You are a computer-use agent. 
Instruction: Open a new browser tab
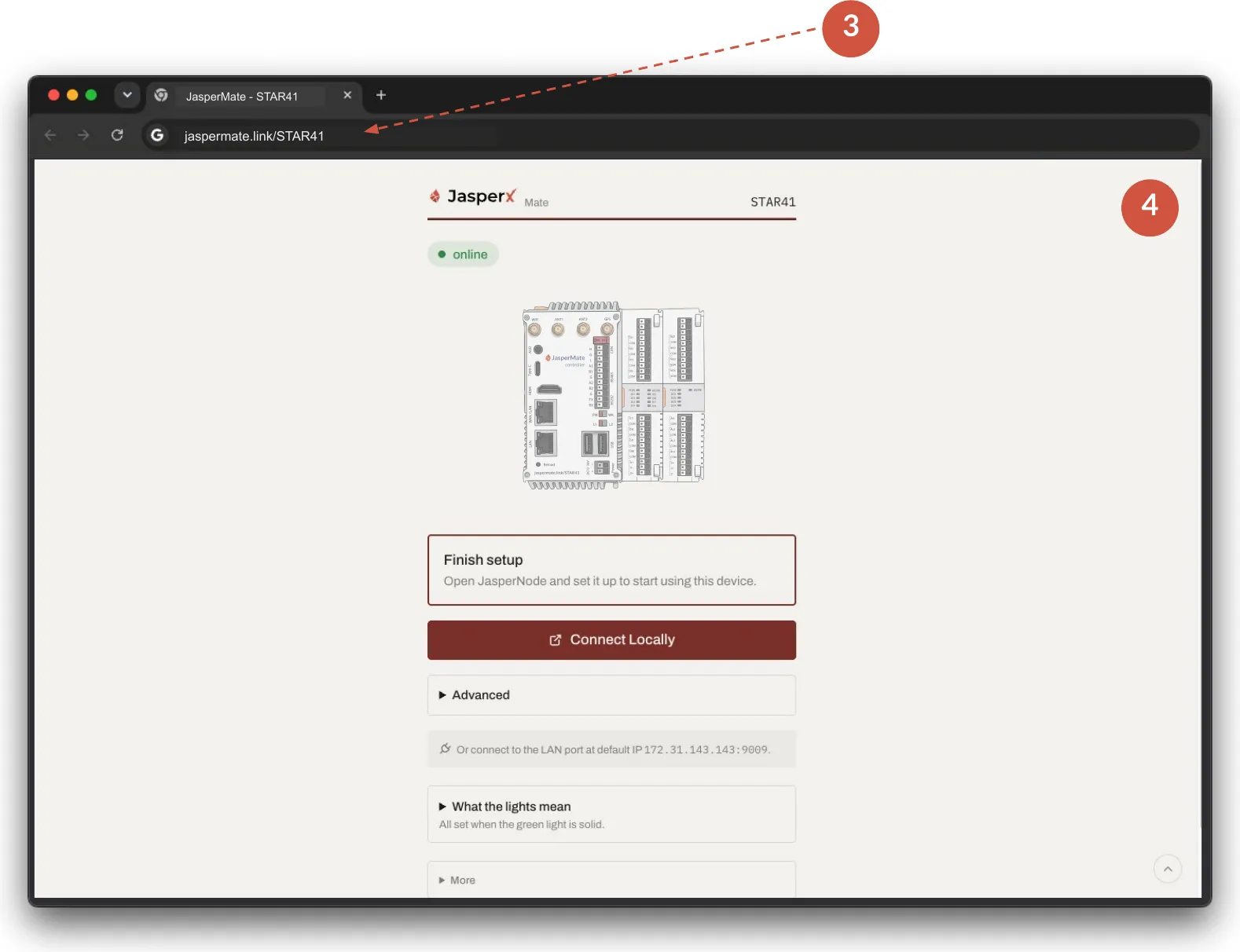(381, 95)
